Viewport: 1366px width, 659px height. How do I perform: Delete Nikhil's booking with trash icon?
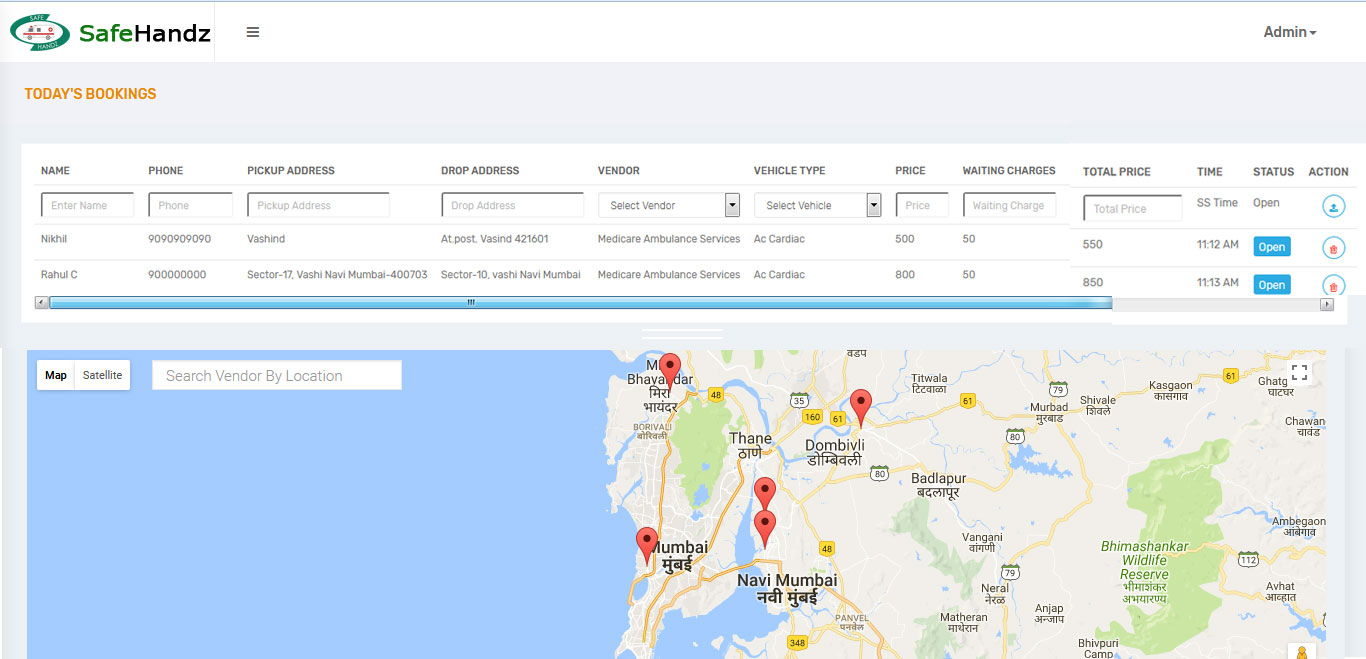coord(1333,248)
